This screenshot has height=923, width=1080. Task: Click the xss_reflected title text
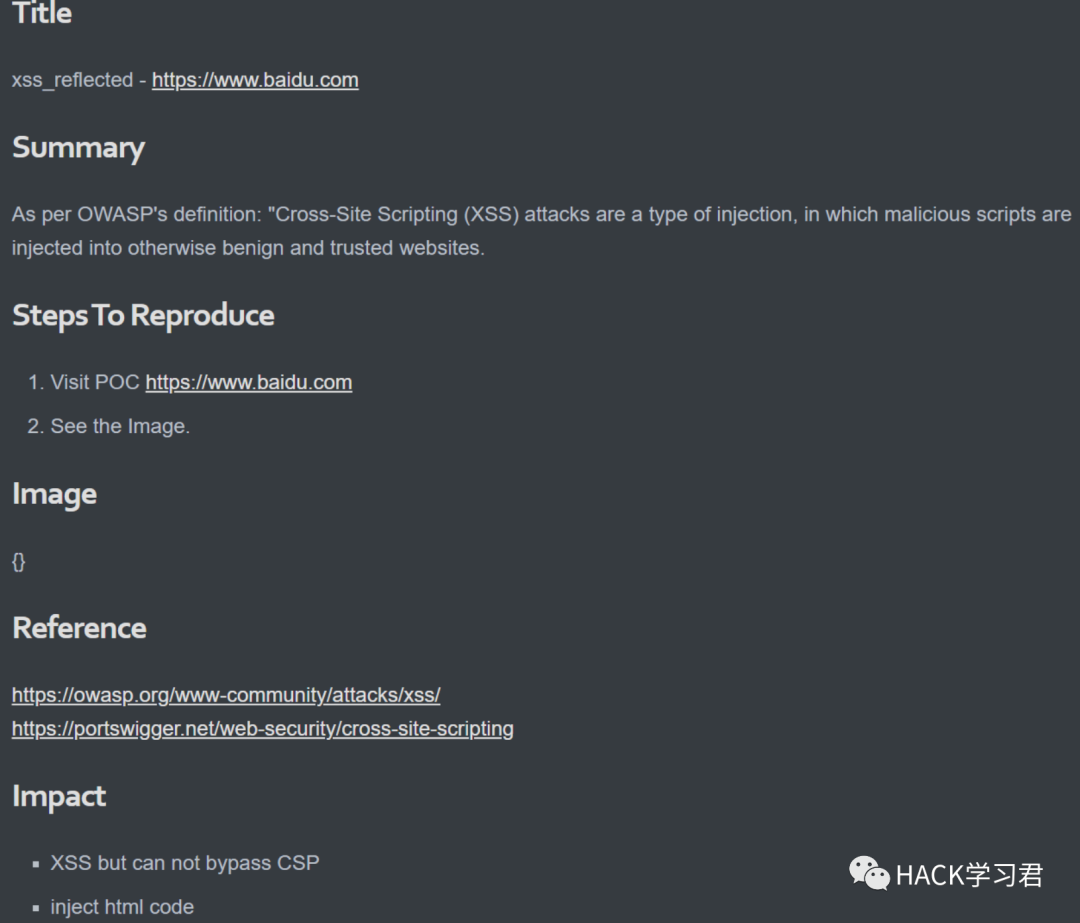(x=72, y=80)
